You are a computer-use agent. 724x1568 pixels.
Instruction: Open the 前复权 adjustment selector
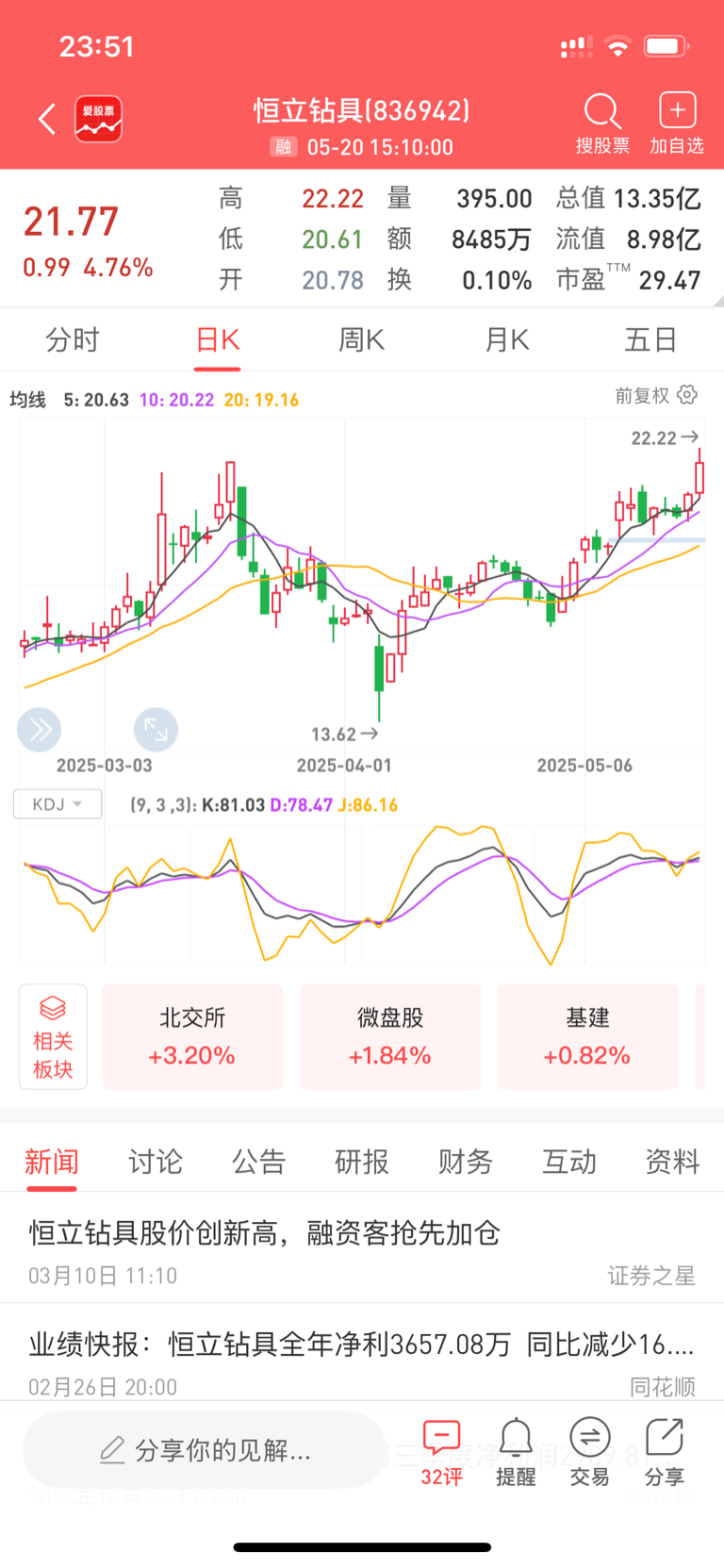pyautogui.click(x=642, y=395)
